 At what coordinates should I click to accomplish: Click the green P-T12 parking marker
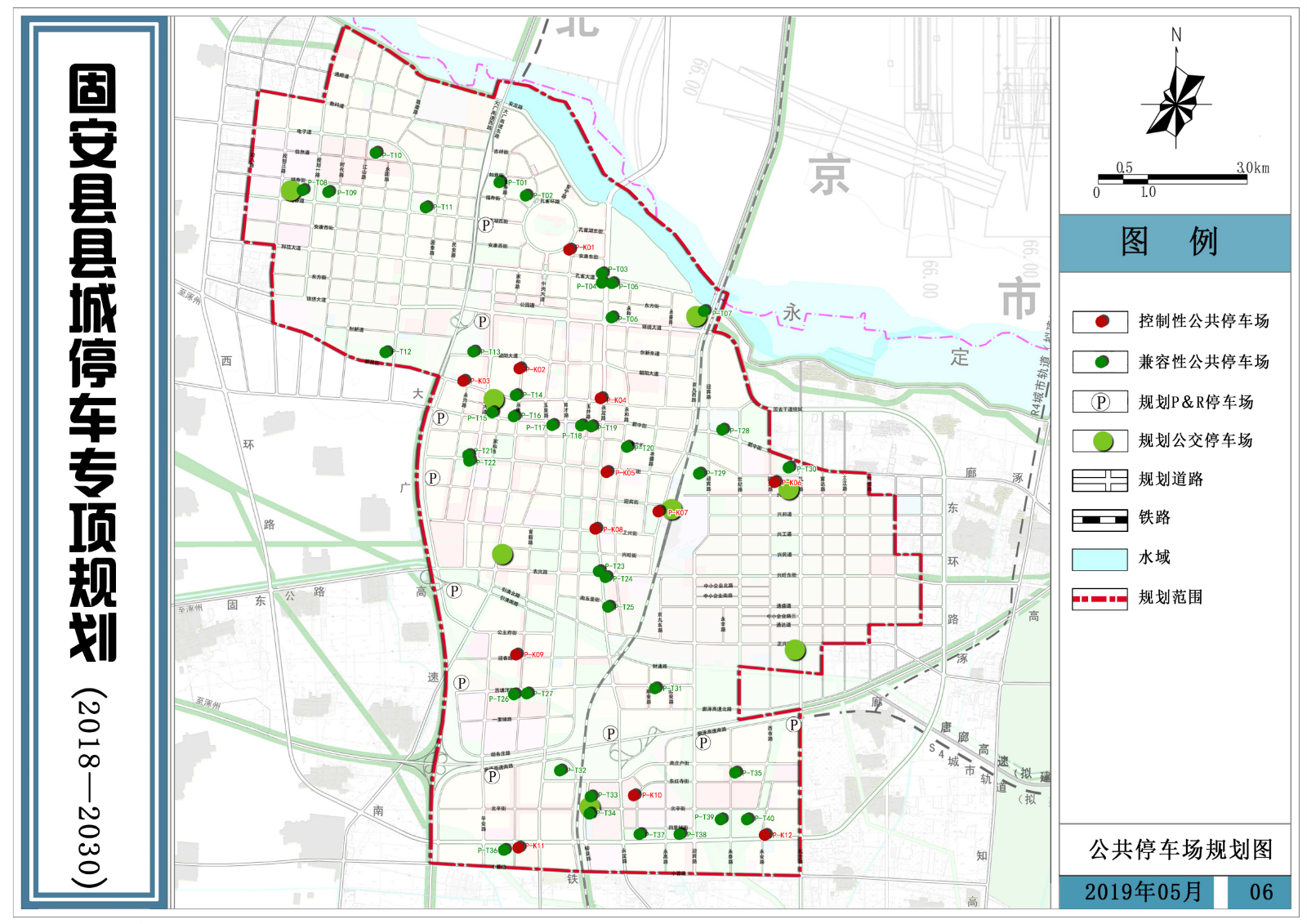click(x=386, y=351)
